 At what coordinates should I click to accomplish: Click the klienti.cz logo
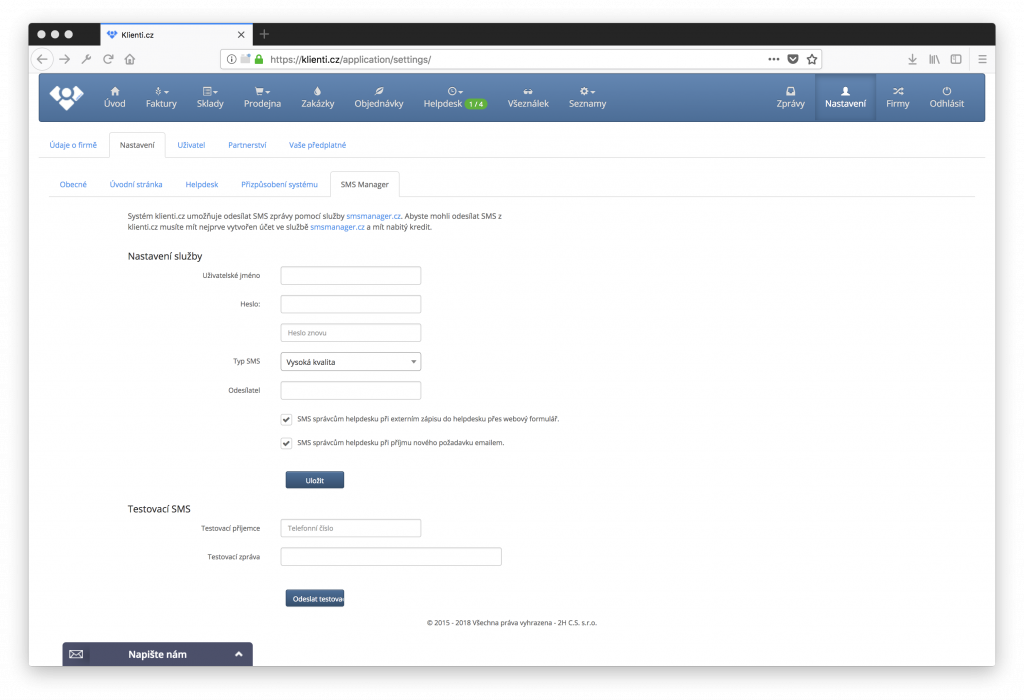pos(67,97)
